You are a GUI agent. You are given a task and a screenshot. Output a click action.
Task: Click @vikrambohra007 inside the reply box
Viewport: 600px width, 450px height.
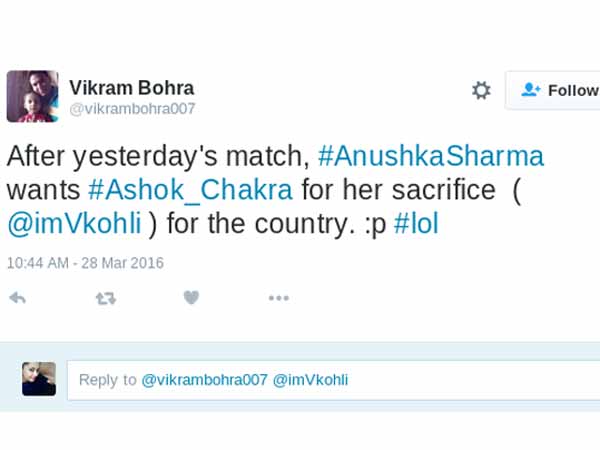pyautogui.click(x=204, y=380)
